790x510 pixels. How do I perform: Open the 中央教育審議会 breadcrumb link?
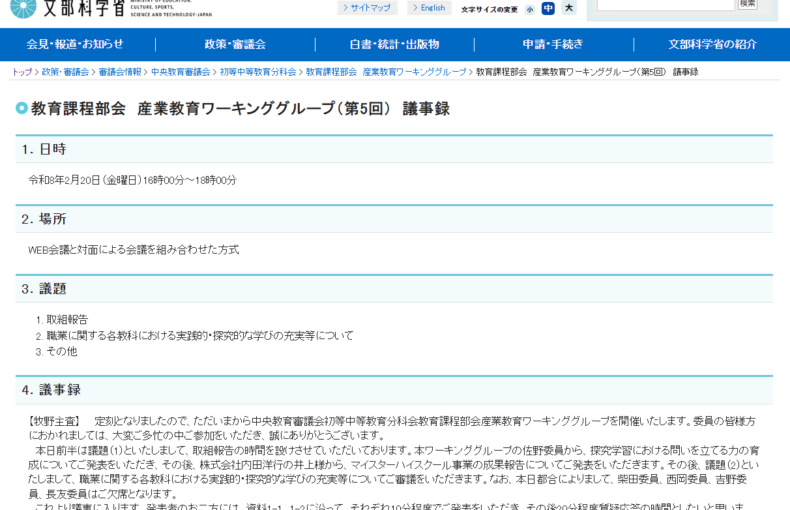coord(180,72)
